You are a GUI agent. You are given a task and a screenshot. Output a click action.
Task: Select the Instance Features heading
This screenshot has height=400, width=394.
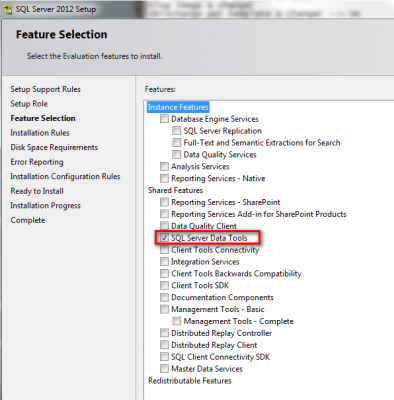pyautogui.click(x=178, y=107)
